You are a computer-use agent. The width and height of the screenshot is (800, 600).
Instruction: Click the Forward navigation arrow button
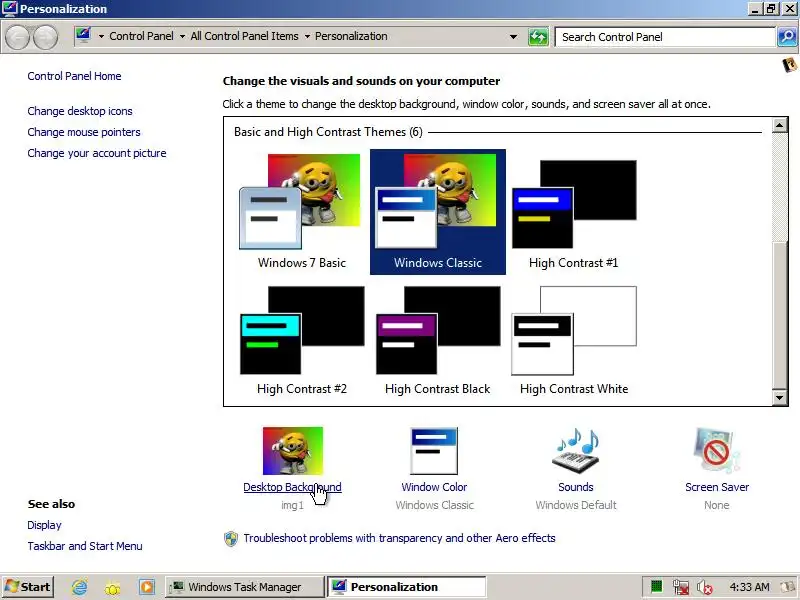45,37
